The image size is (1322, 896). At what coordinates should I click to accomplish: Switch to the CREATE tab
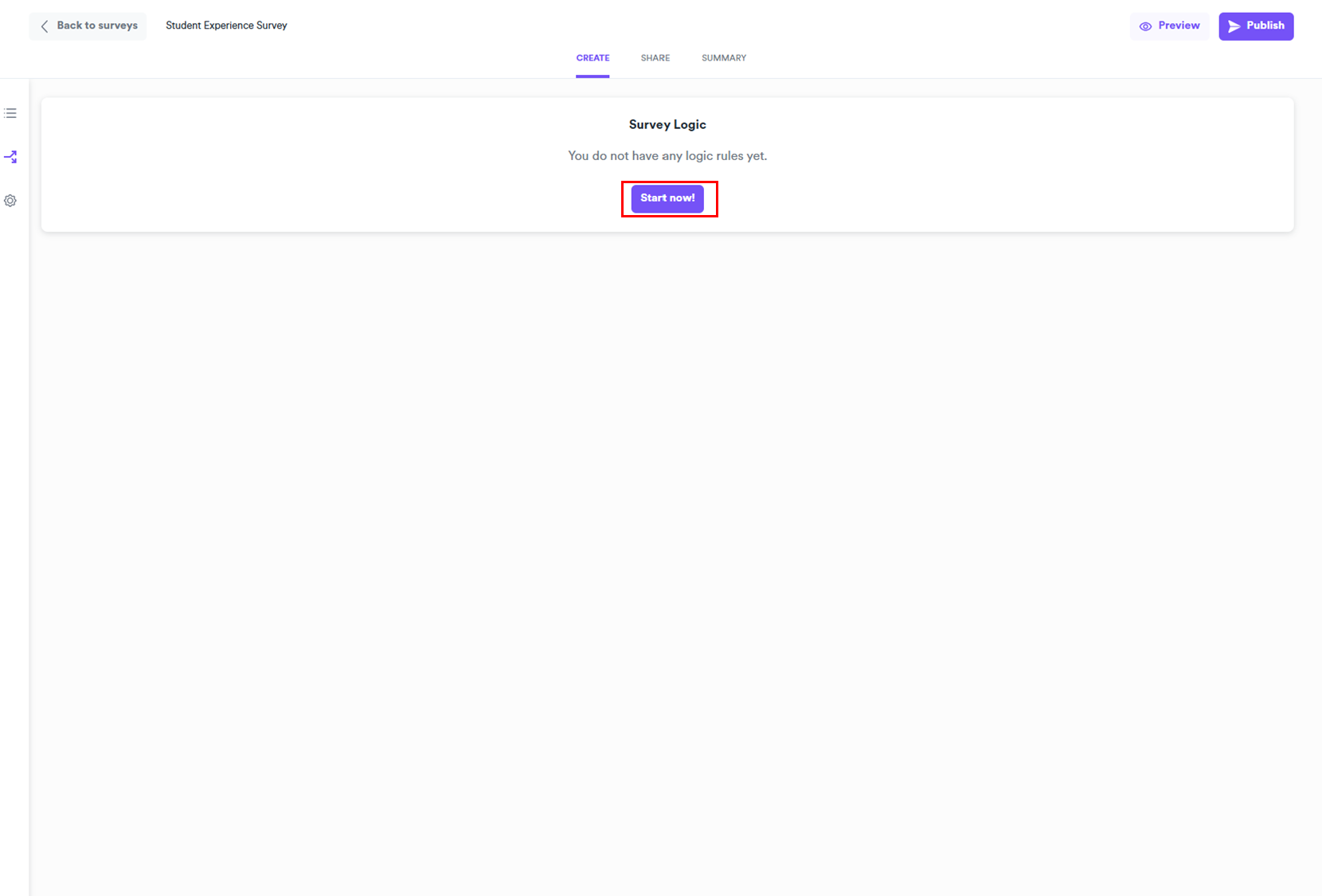pos(593,58)
